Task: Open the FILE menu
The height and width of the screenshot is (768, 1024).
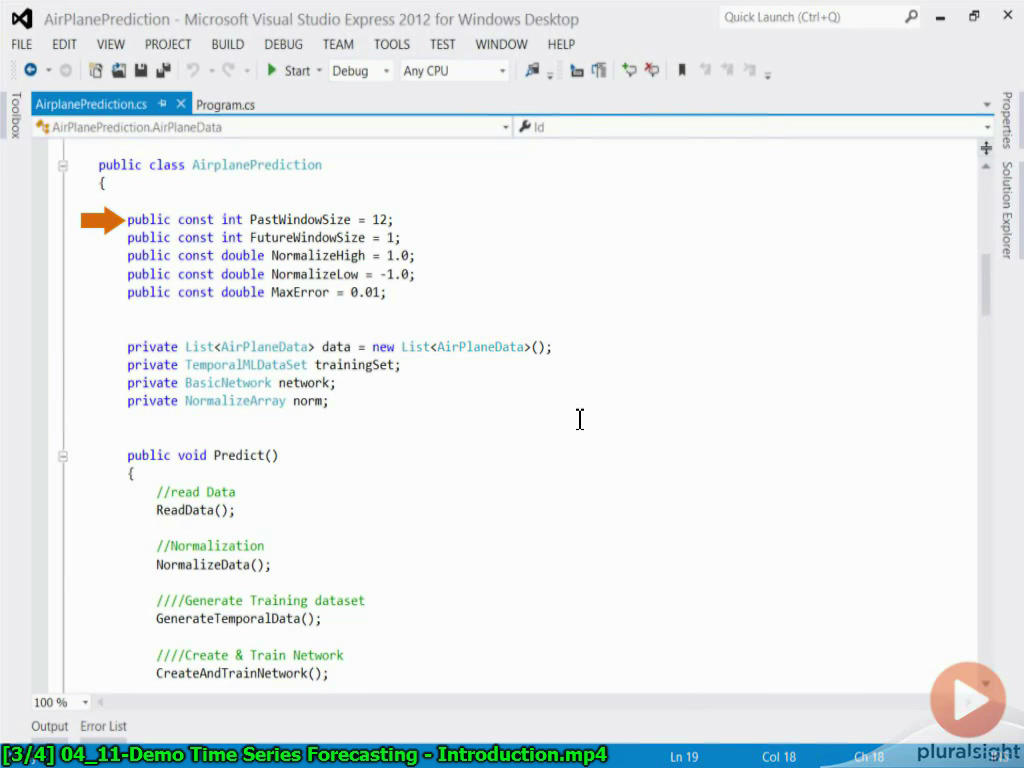Action: point(22,44)
